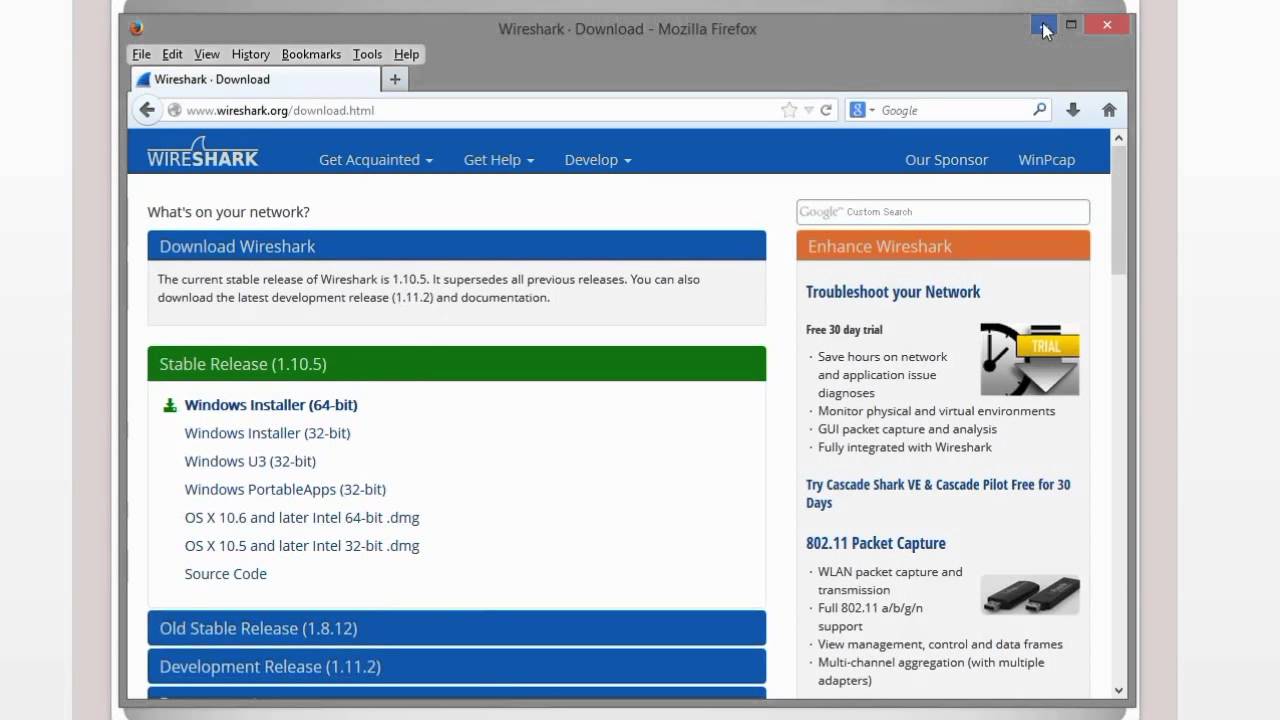Click the vertical scrollbar thumb
The width and height of the screenshot is (1280, 720).
[1119, 210]
